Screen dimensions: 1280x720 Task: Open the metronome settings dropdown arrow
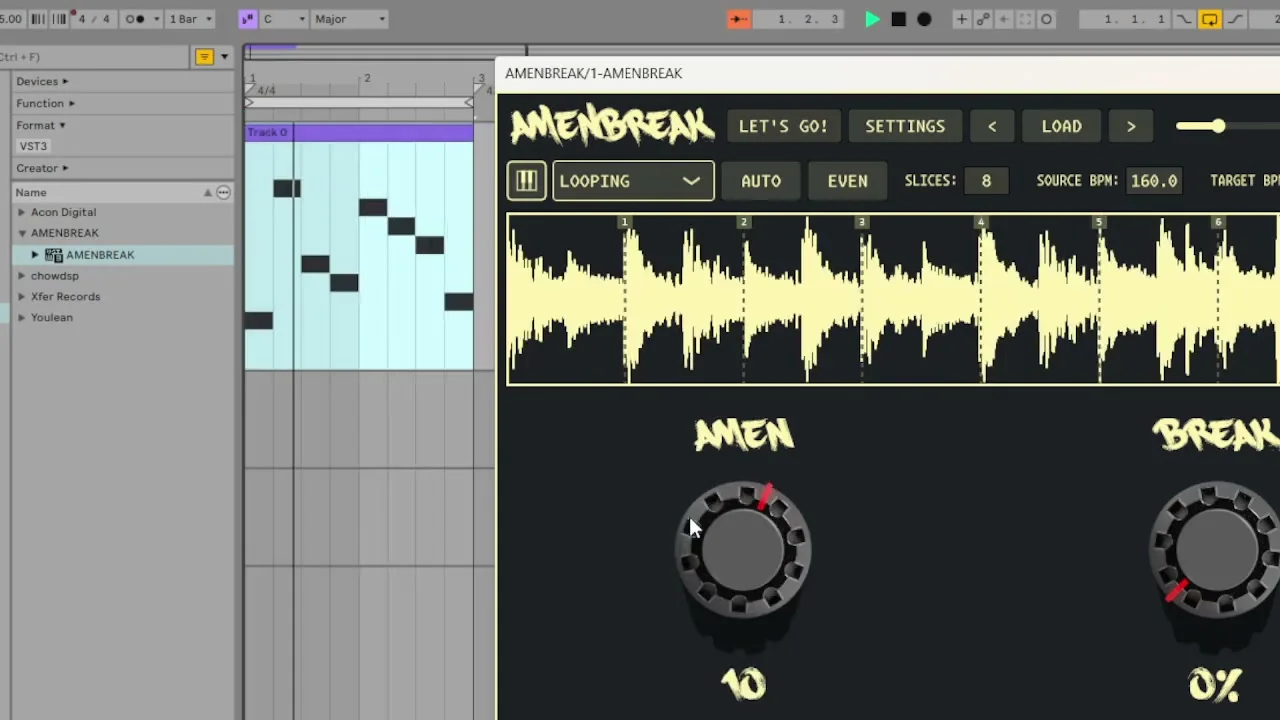pos(156,19)
